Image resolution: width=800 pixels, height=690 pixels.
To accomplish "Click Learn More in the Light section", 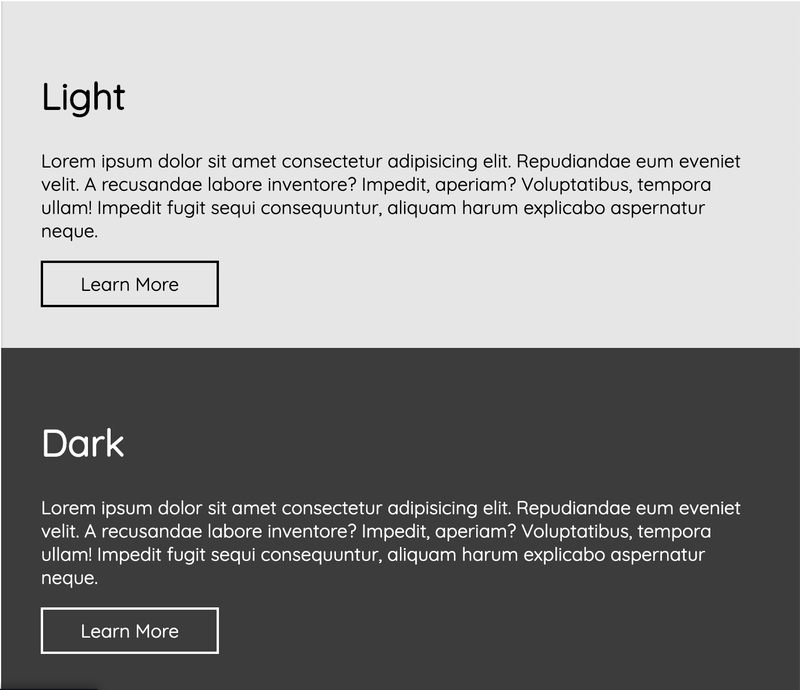I will click(129, 284).
